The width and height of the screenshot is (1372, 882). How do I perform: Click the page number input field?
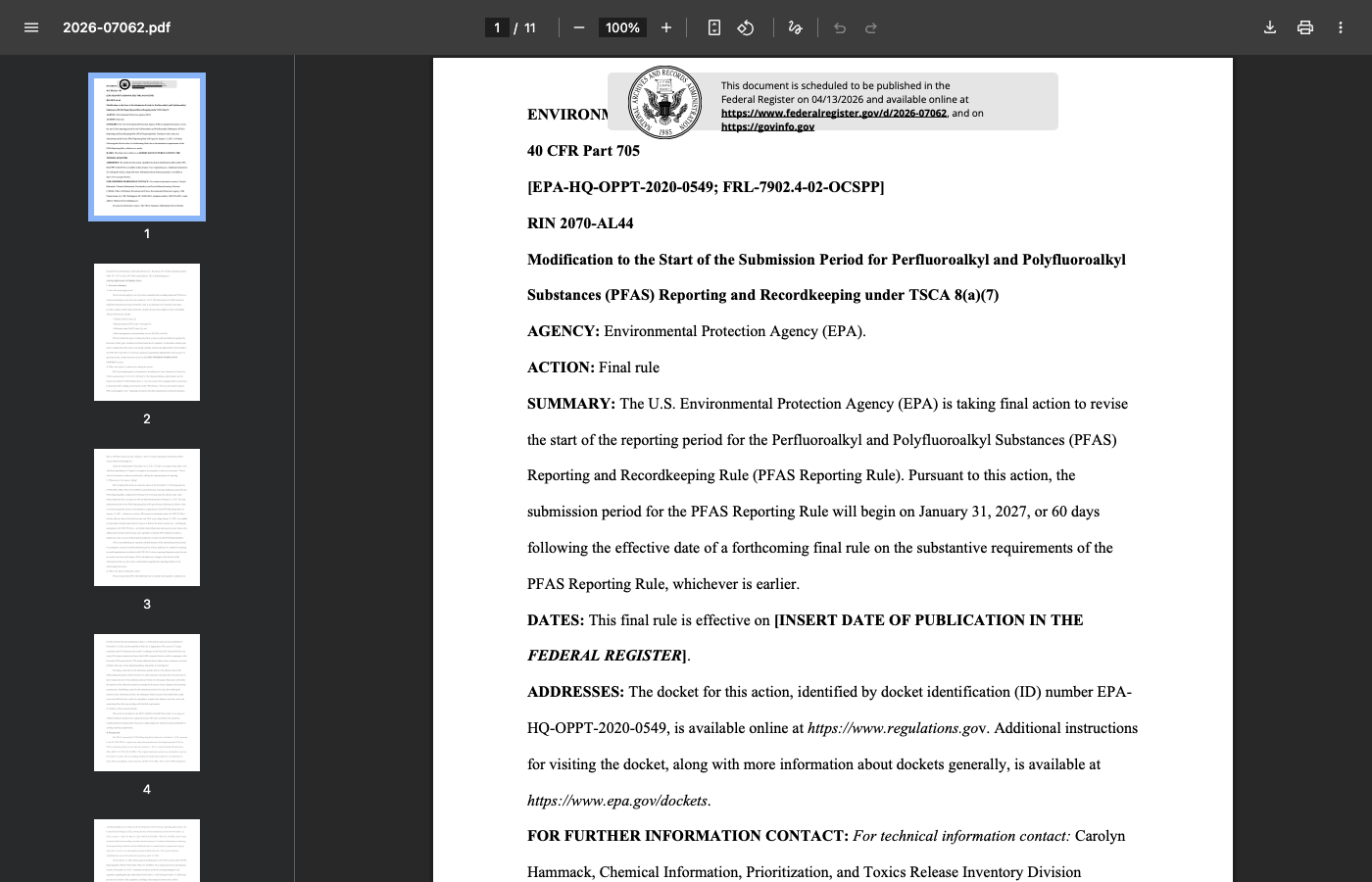497,27
